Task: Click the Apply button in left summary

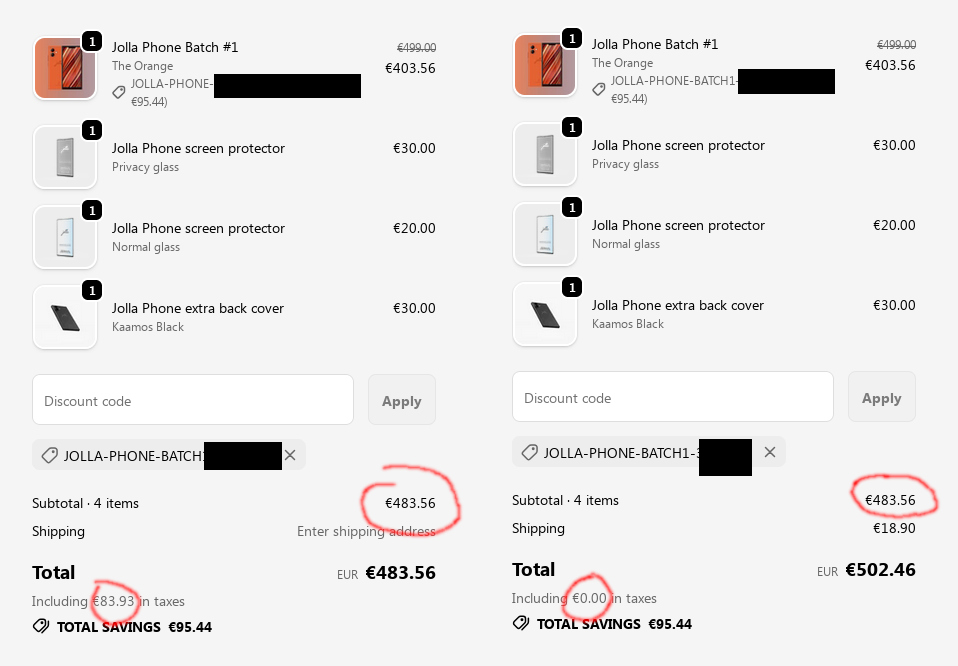Action: click(401, 401)
